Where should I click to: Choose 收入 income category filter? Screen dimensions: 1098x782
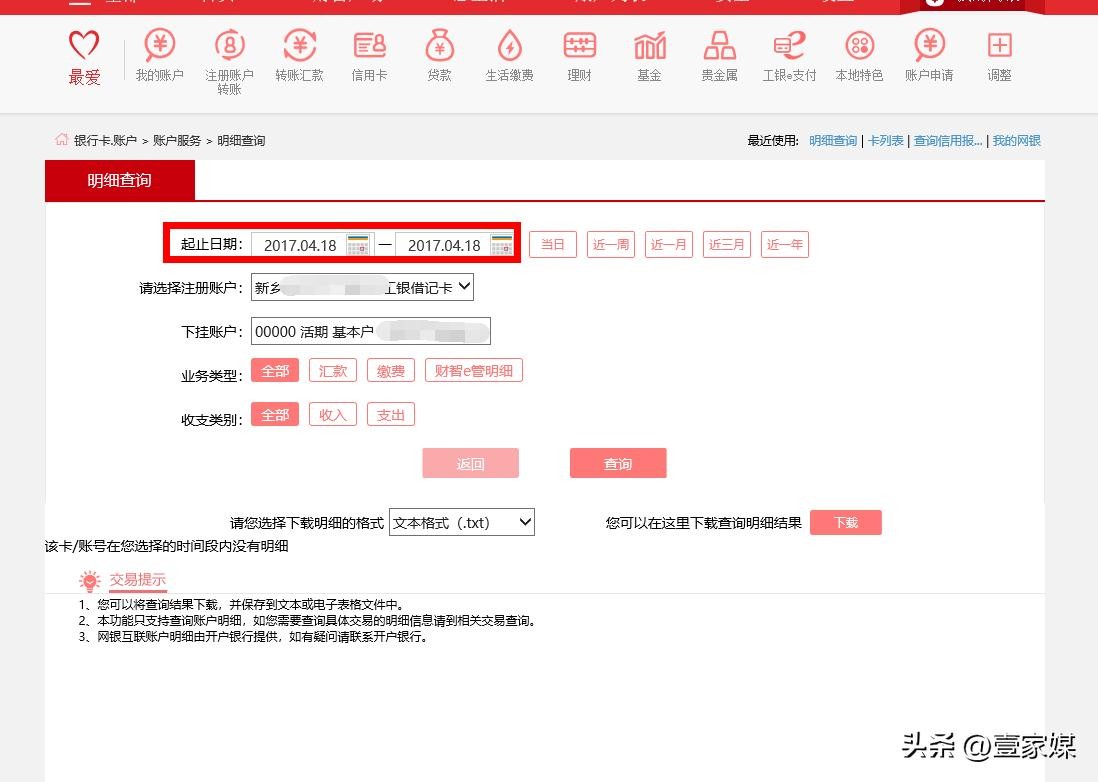click(x=333, y=415)
